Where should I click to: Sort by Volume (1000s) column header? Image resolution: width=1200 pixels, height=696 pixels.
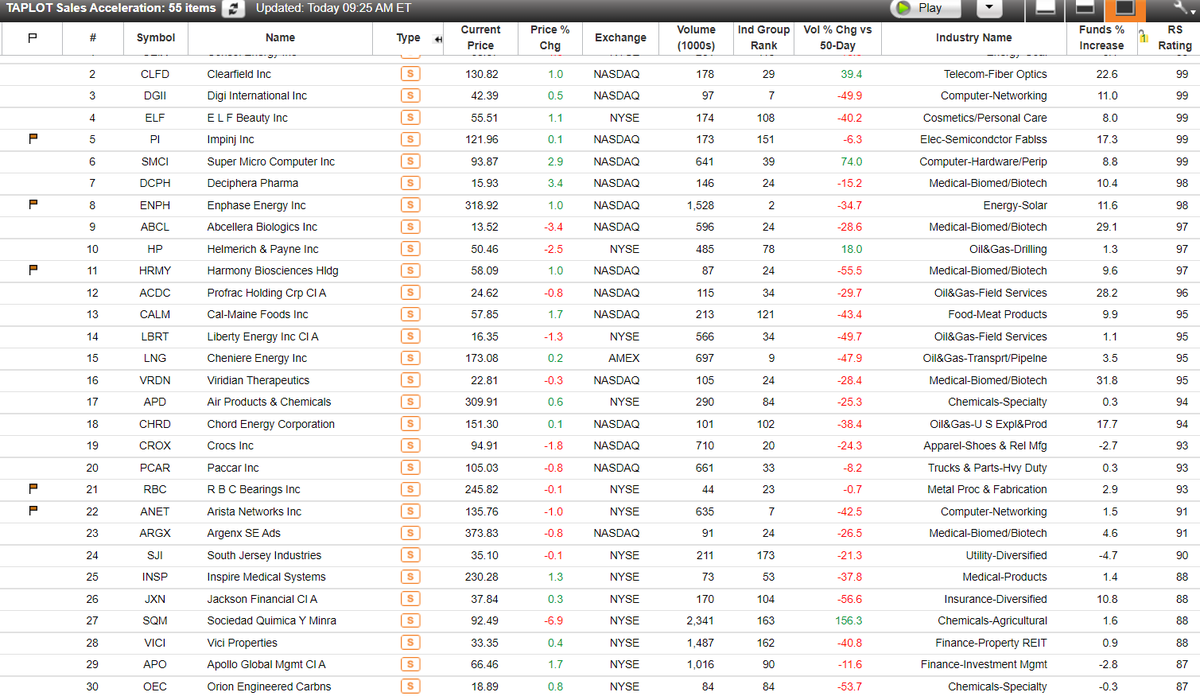click(696, 38)
